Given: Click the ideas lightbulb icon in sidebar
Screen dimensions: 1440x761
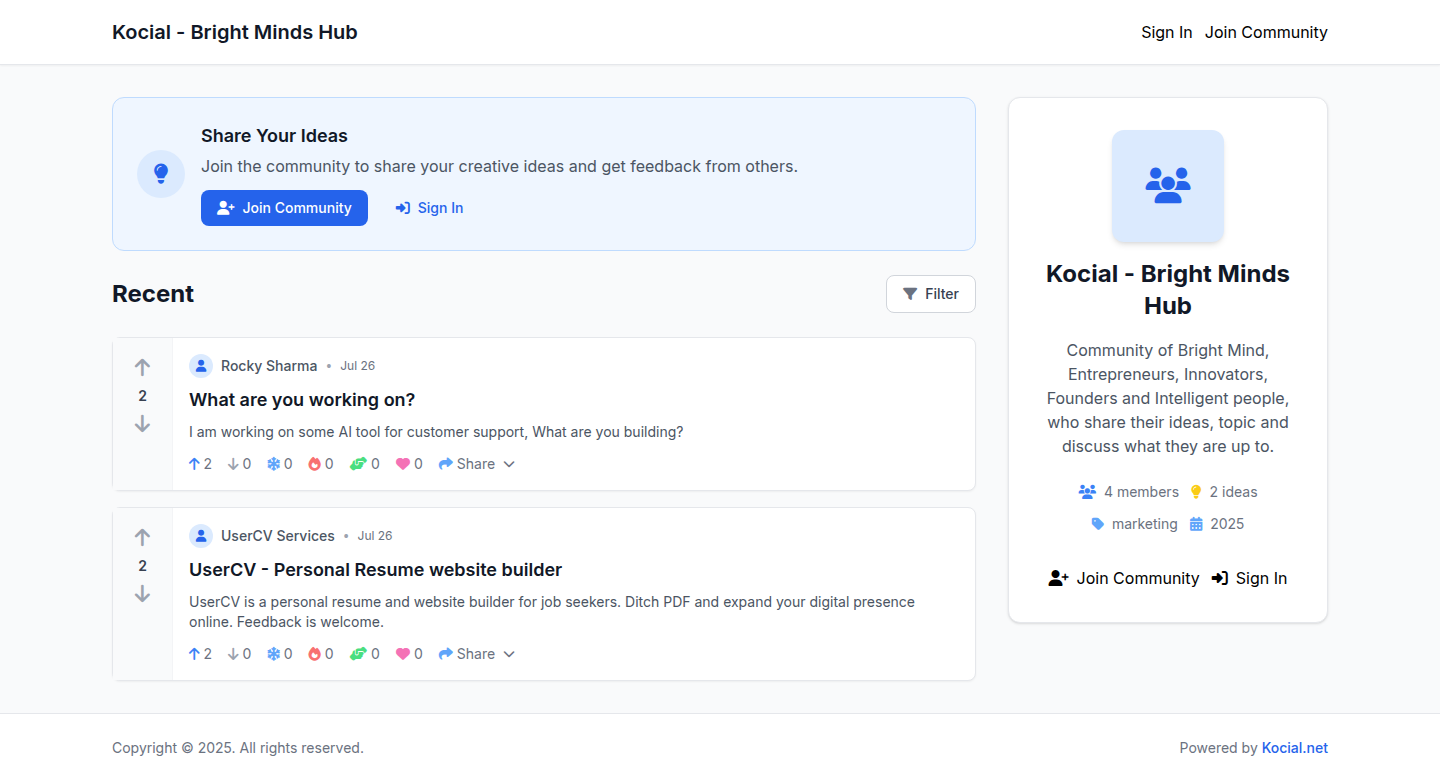Looking at the screenshot, I should (x=1196, y=492).
